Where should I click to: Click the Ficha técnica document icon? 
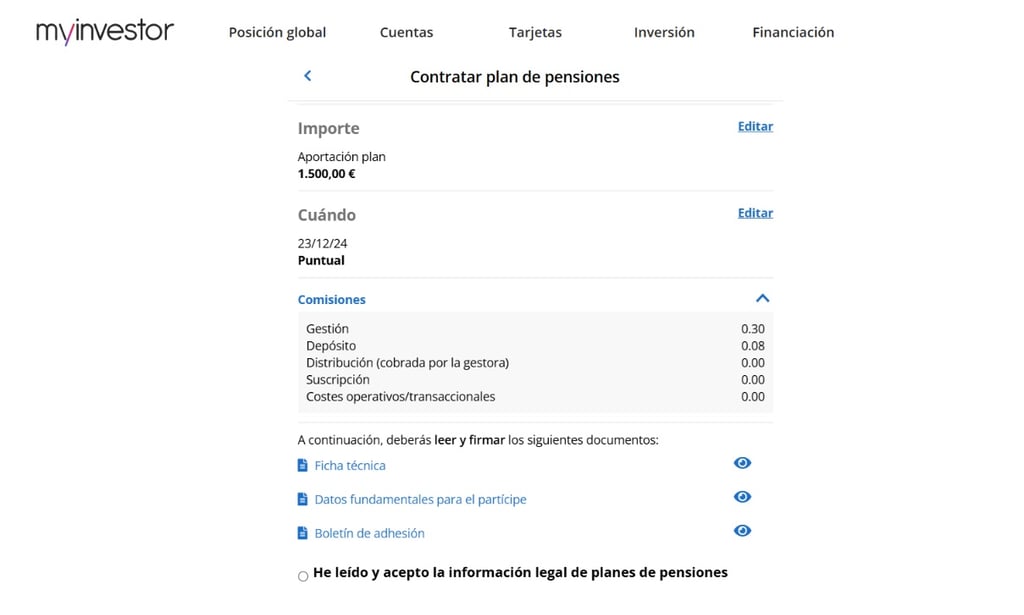302,465
